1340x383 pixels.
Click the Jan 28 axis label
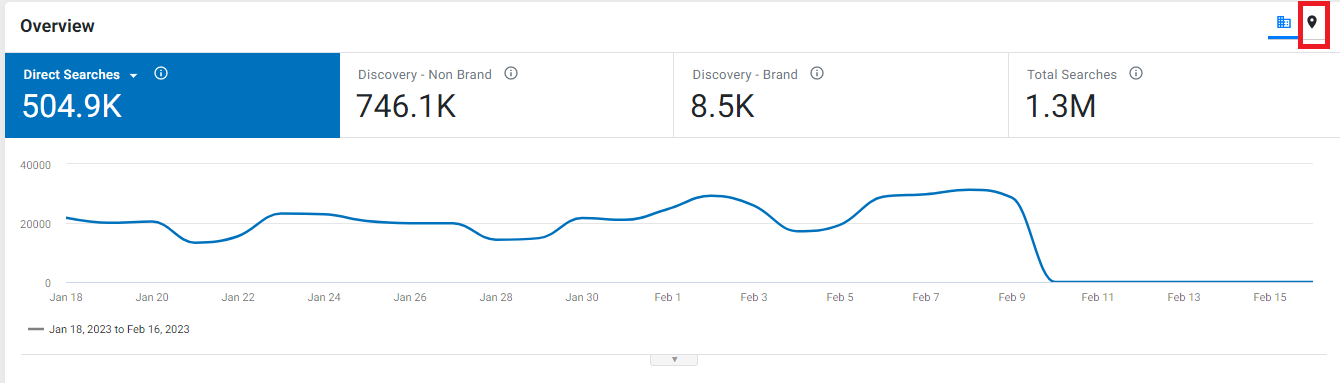click(x=496, y=297)
